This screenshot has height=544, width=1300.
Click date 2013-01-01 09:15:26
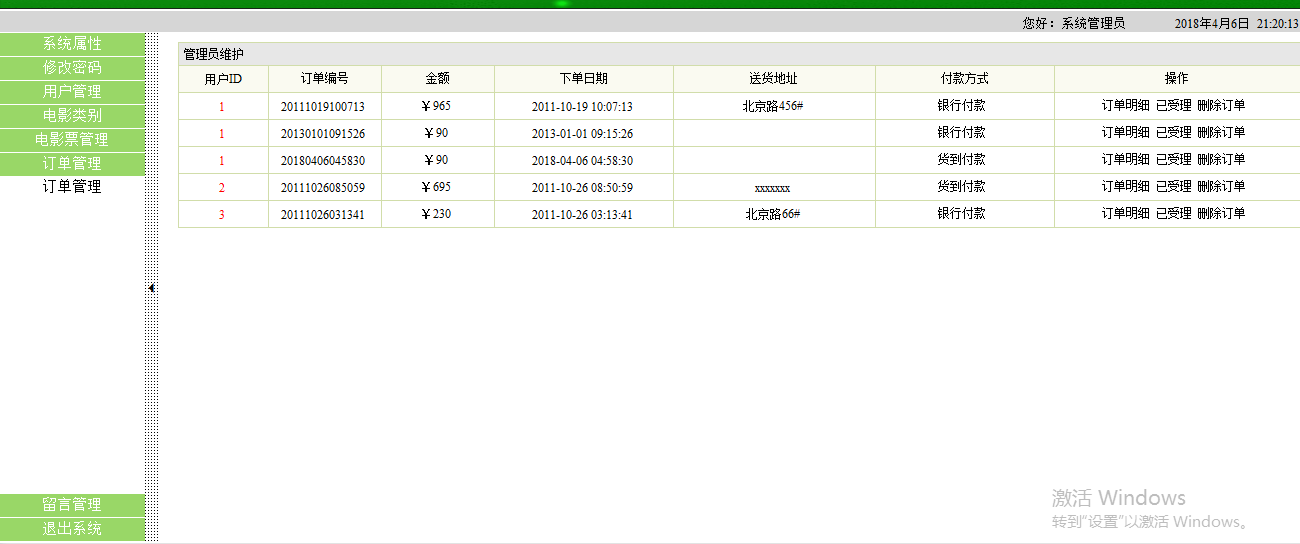pos(582,133)
